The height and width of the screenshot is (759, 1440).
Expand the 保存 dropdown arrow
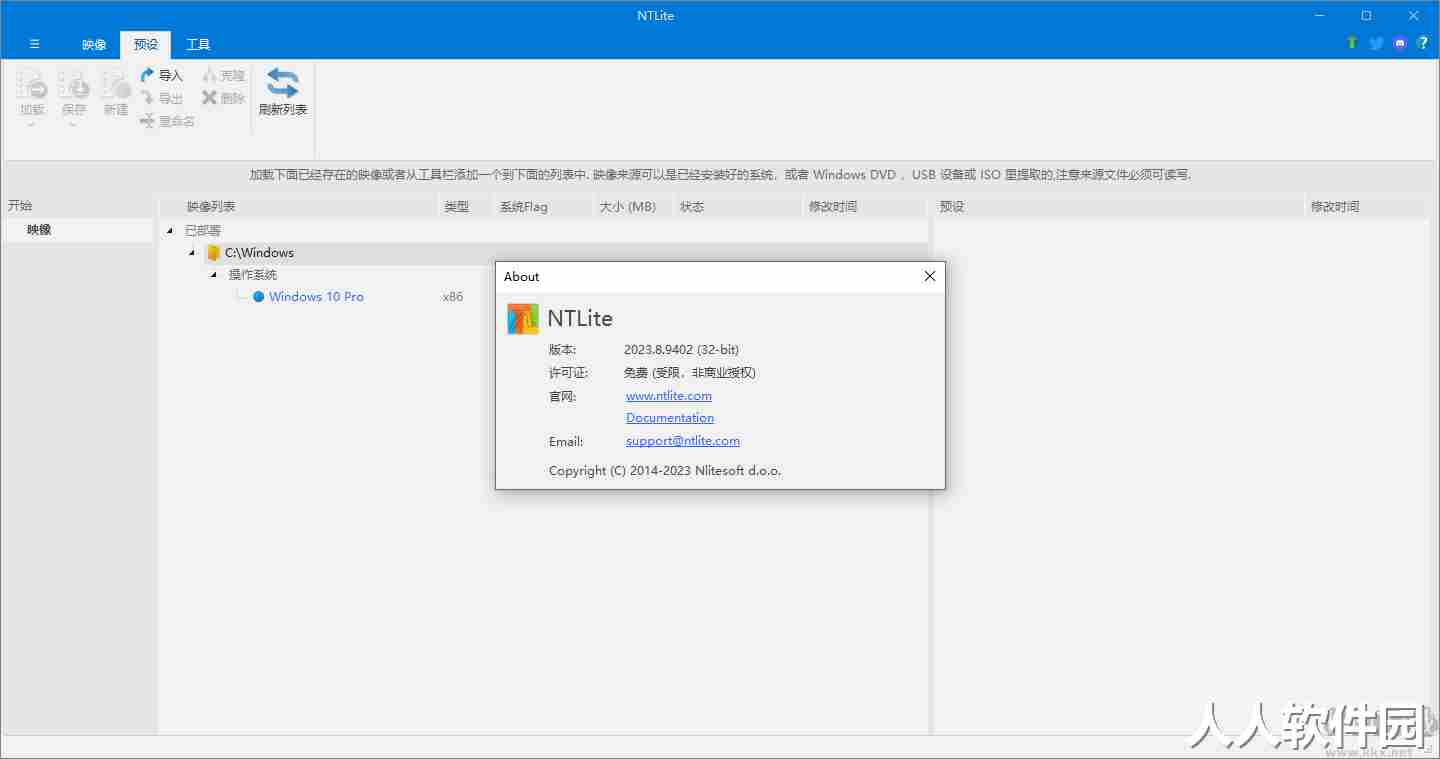coord(74,125)
